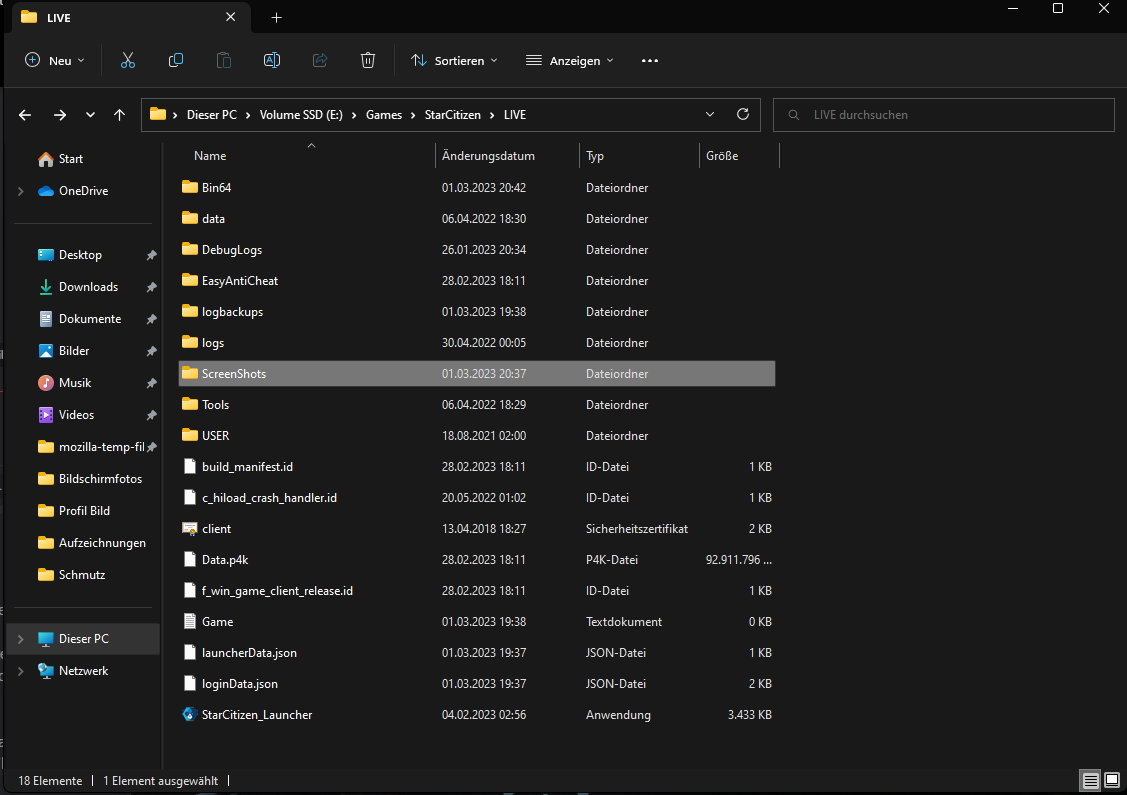Click the Share icon in toolbar
This screenshot has width=1127, height=795.
[320, 60]
